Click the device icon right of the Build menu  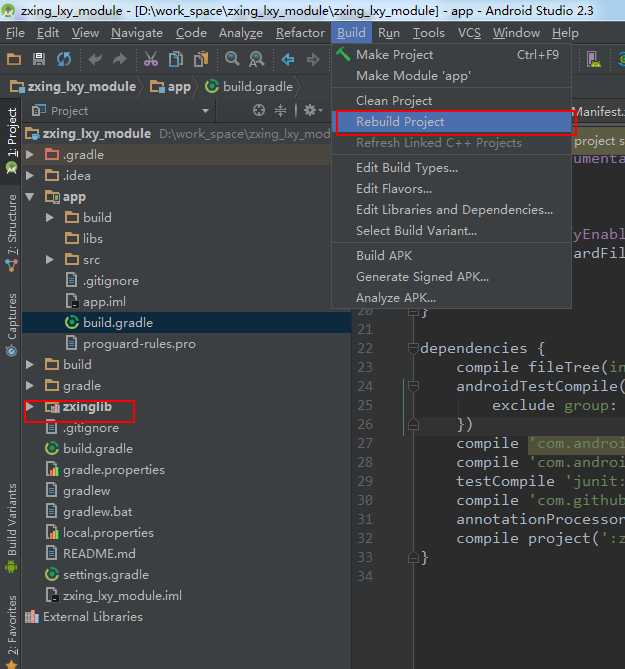click(593, 59)
